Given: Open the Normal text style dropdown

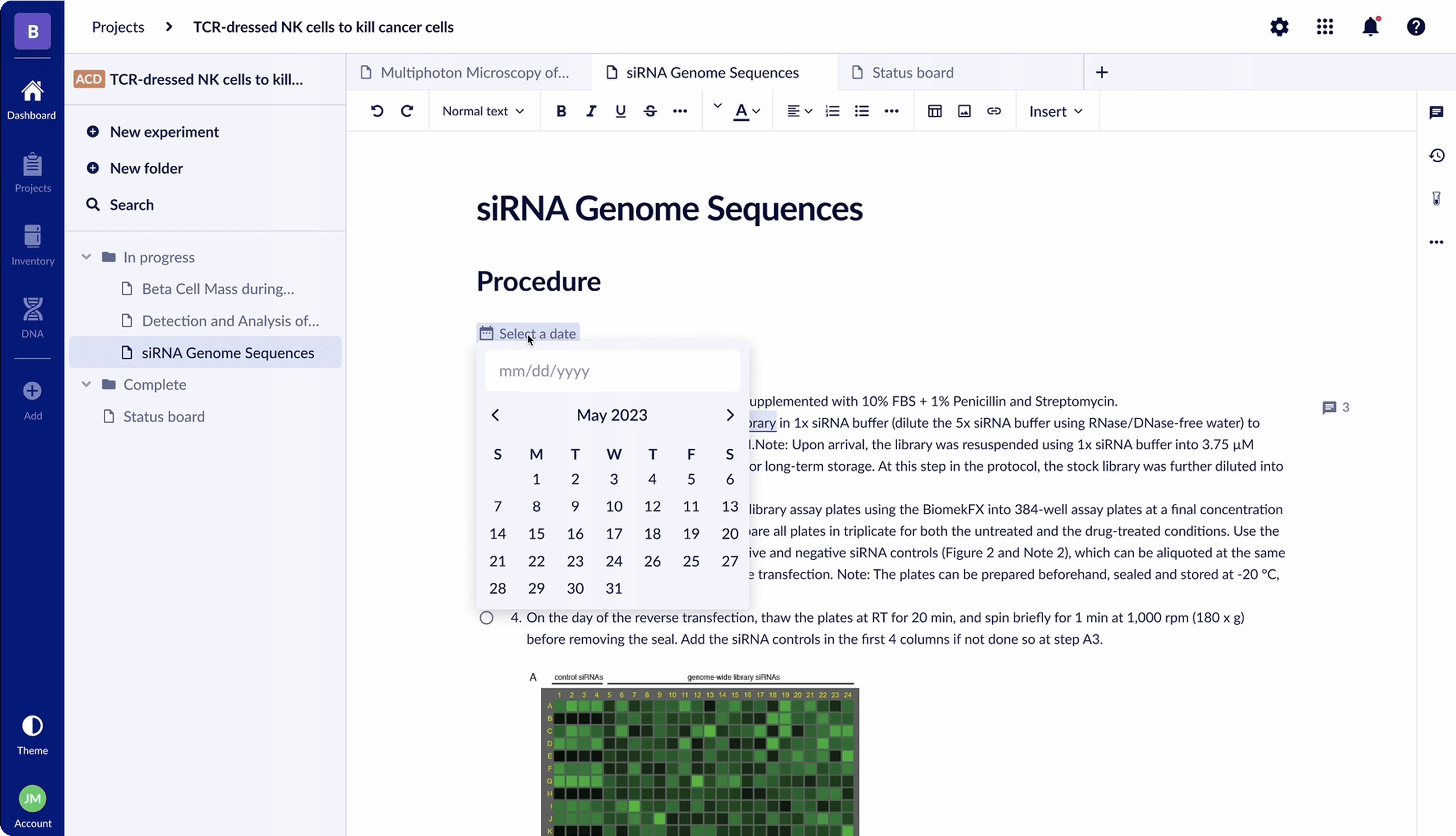Looking at the screenshot, I should click(x=483, y=111).
